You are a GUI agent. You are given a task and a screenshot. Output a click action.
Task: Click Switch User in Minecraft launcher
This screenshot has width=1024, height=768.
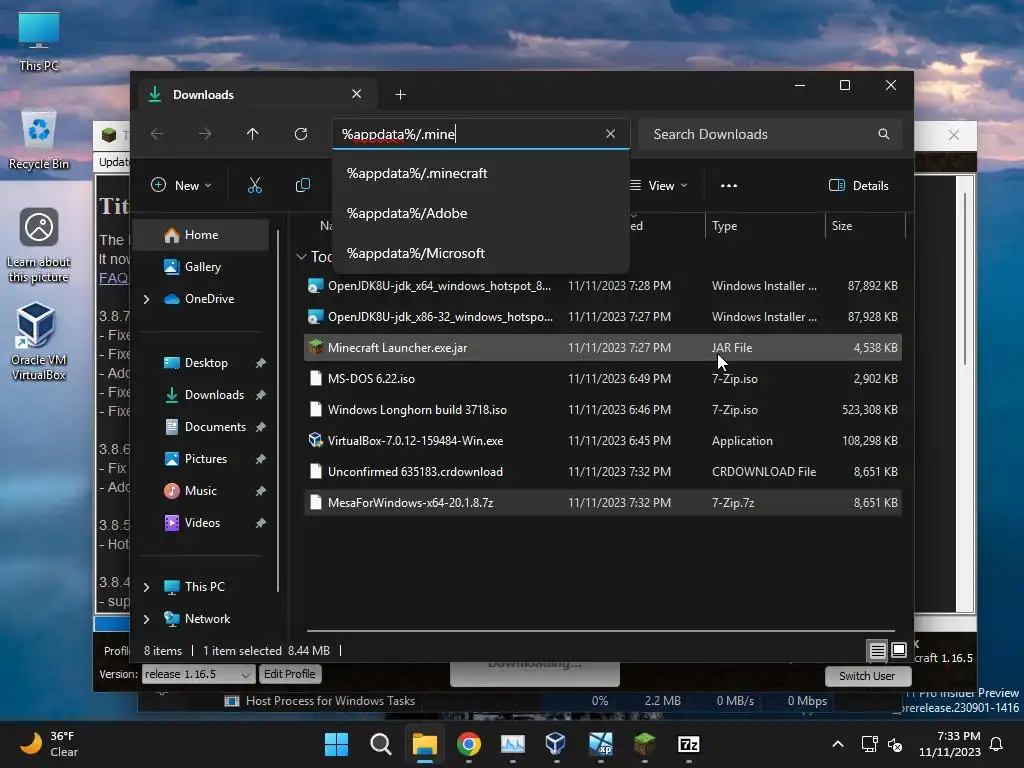(x=867, y=676)
